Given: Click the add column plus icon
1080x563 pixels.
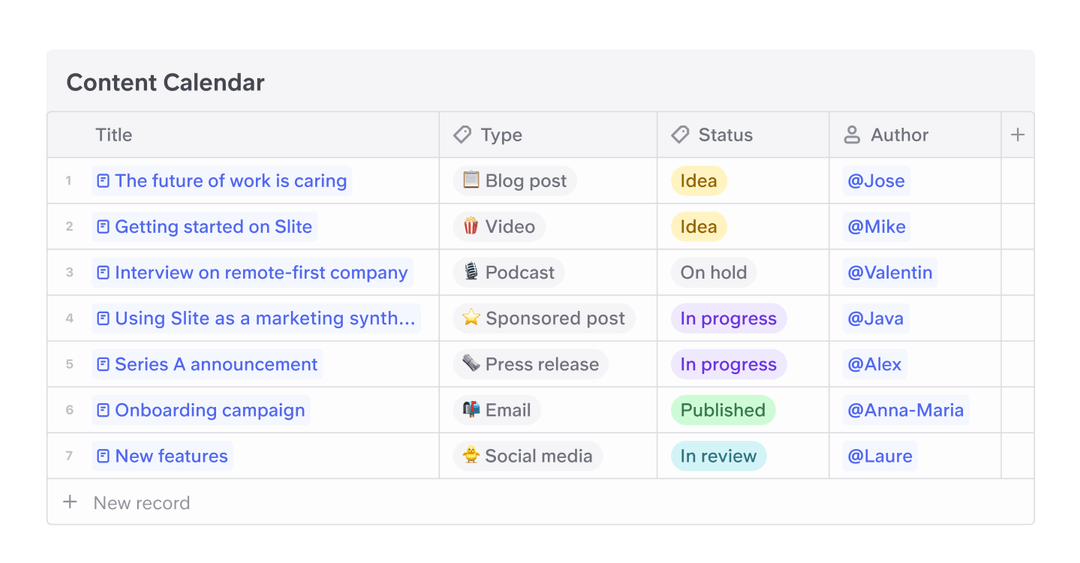Looking at the screenshot, I should coord(1017,135).
